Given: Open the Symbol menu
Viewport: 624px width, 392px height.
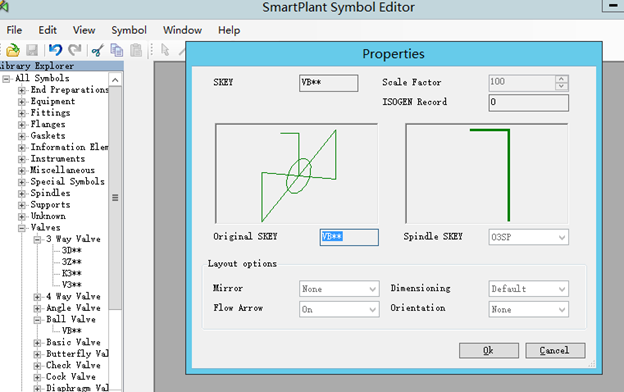Looking at the screenshot, I should [129, 30].
